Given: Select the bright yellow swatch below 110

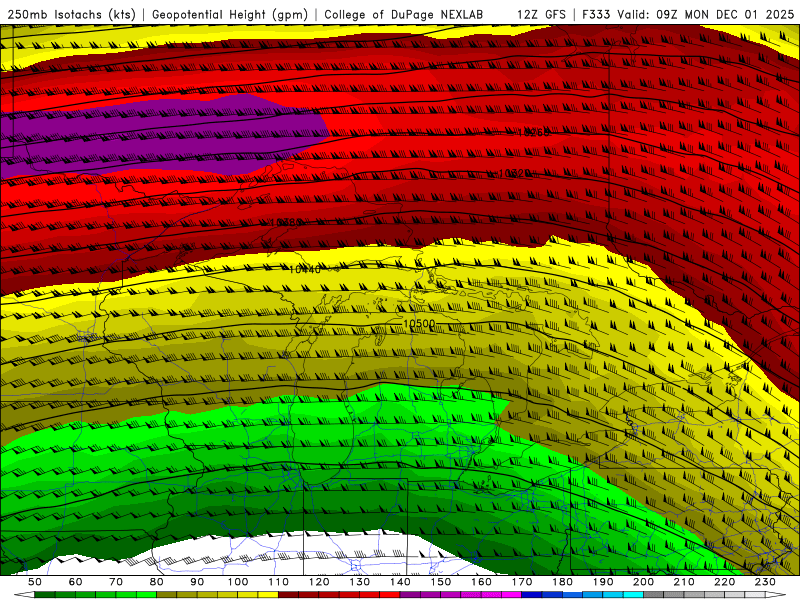Looking at the screenshot, I should click(268, 595).
